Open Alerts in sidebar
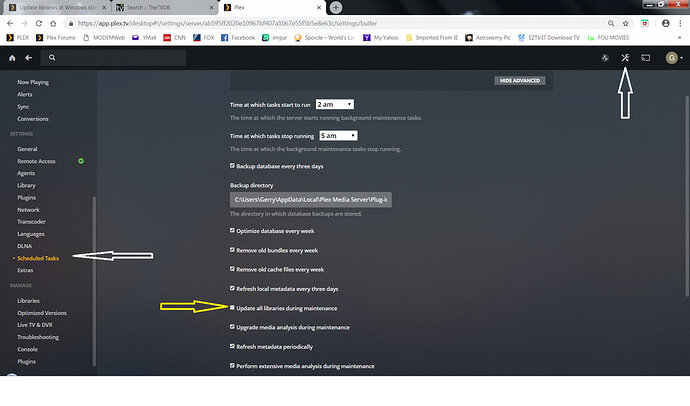This screenshot has width=690, height=406. click(25, 95)
